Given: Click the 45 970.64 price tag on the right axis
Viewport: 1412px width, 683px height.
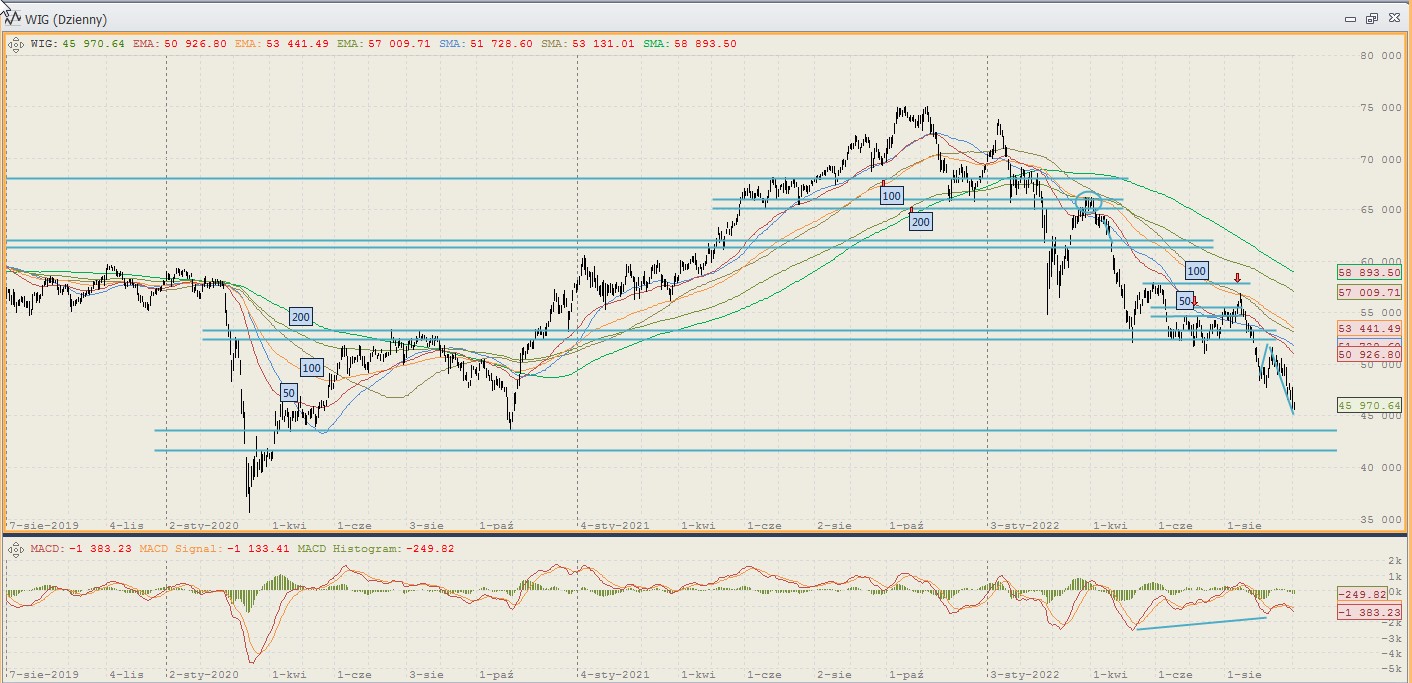Looking at the screenshot, I should coord(1369,405).
